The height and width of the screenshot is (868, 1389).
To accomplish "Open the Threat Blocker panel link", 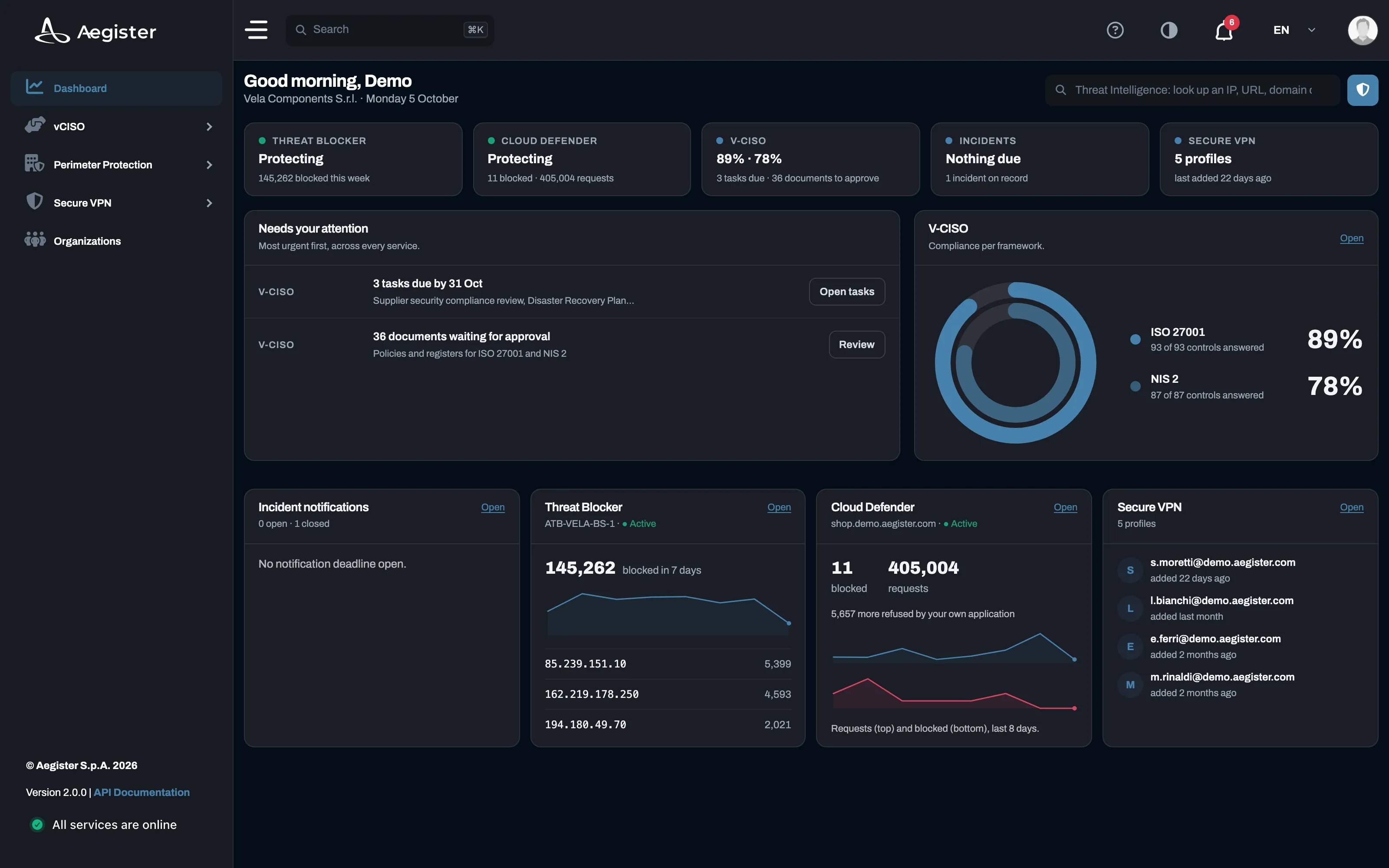I will tap(779, 507).
